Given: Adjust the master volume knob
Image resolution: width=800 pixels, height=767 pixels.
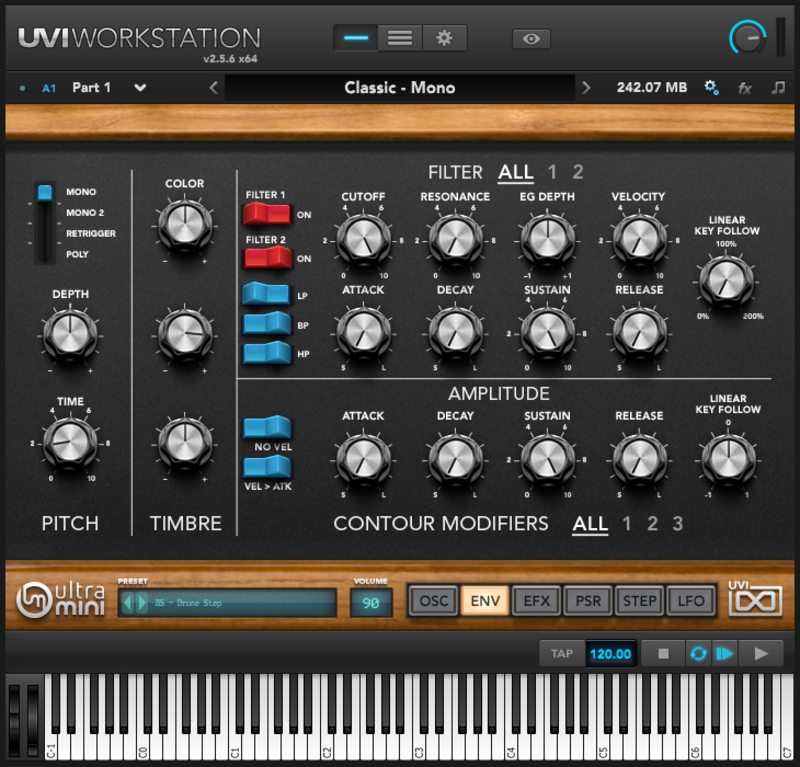Looking at the screenshot, I should tap(748, 38).
